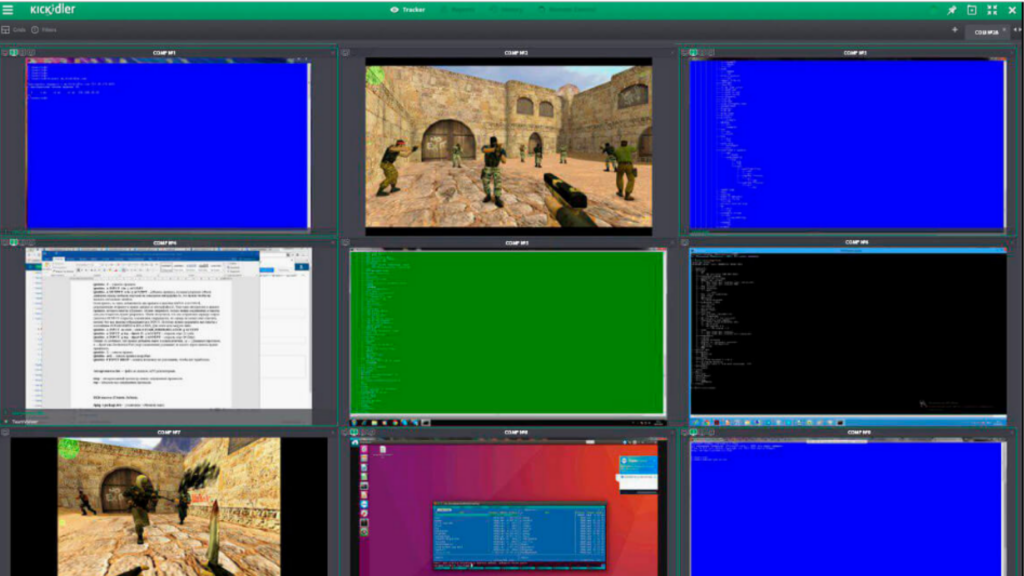Click the TeamViewer label under COMP №4
Image resolution: width=1024 pixels, height=576 pixels.
click(25, 422)
